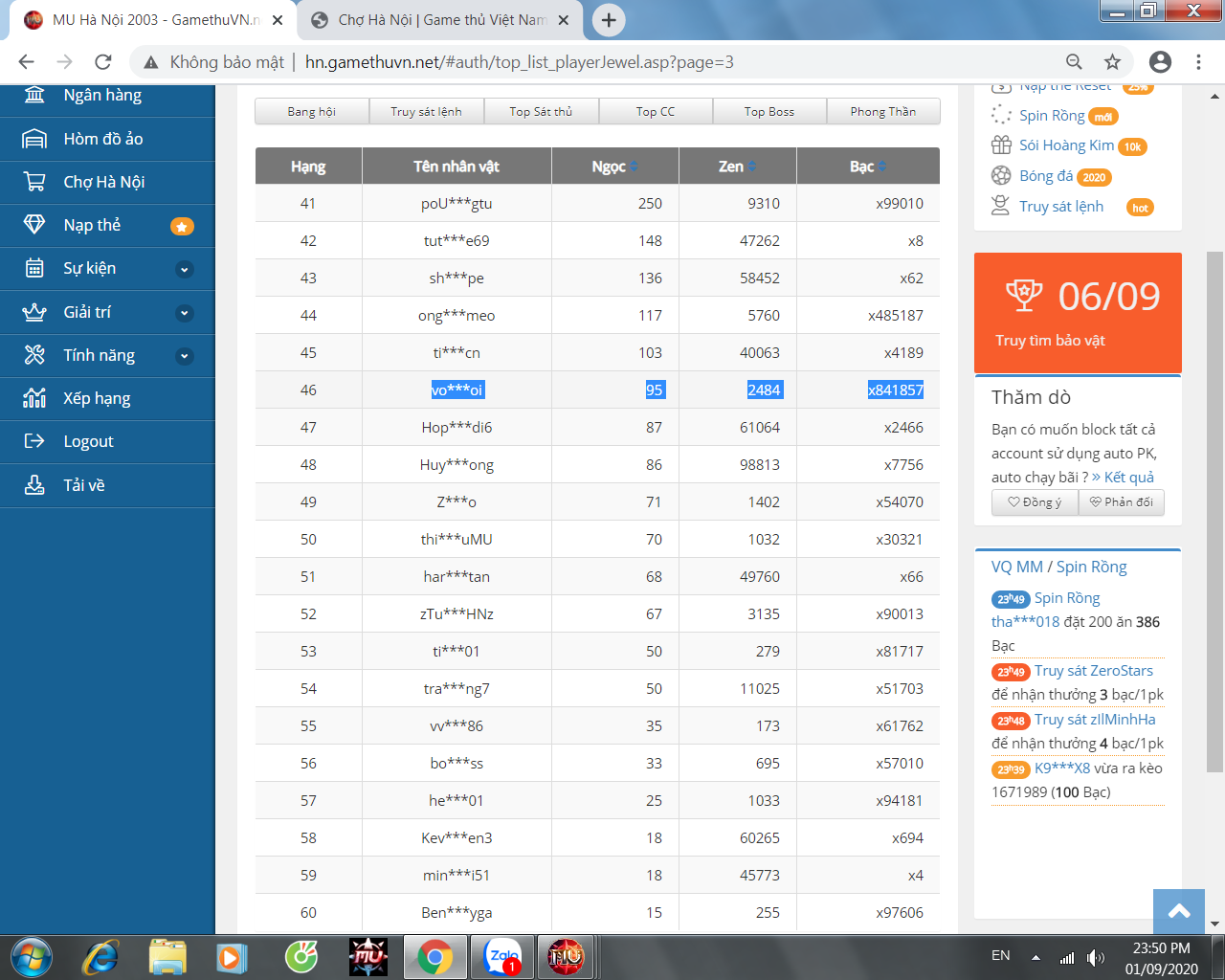Click the Logout arrow icon in sidebar
Image resolution: width=1225 pixels, height=980 pixels.
coord(34,441)
